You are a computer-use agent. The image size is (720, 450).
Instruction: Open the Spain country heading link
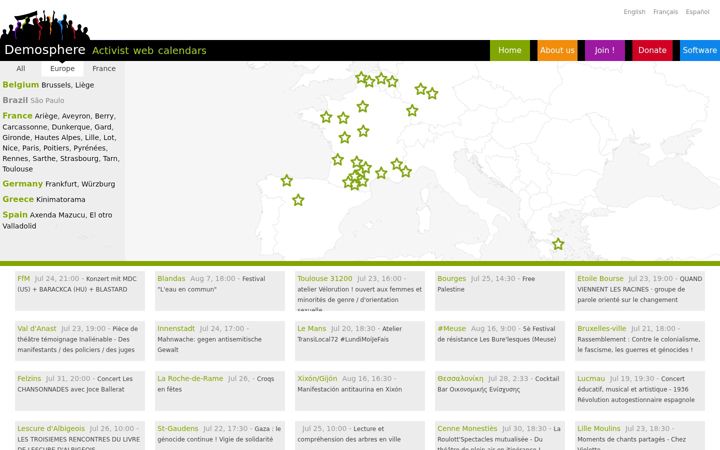[15, 215]
